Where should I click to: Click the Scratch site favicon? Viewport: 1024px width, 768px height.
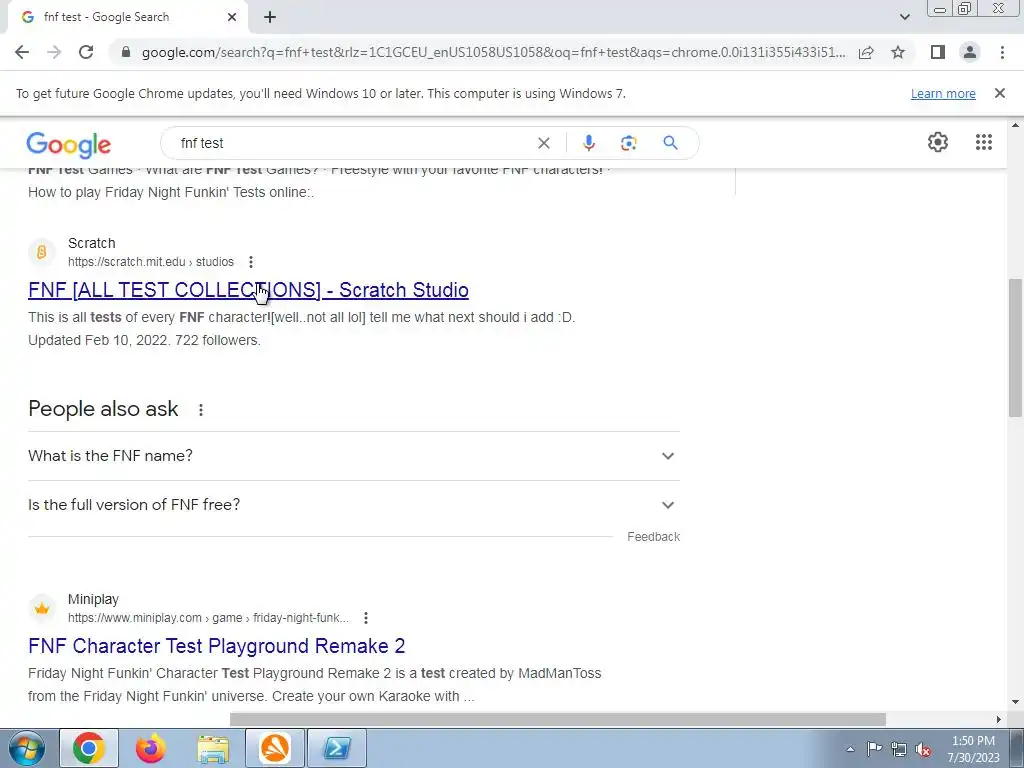42,252
